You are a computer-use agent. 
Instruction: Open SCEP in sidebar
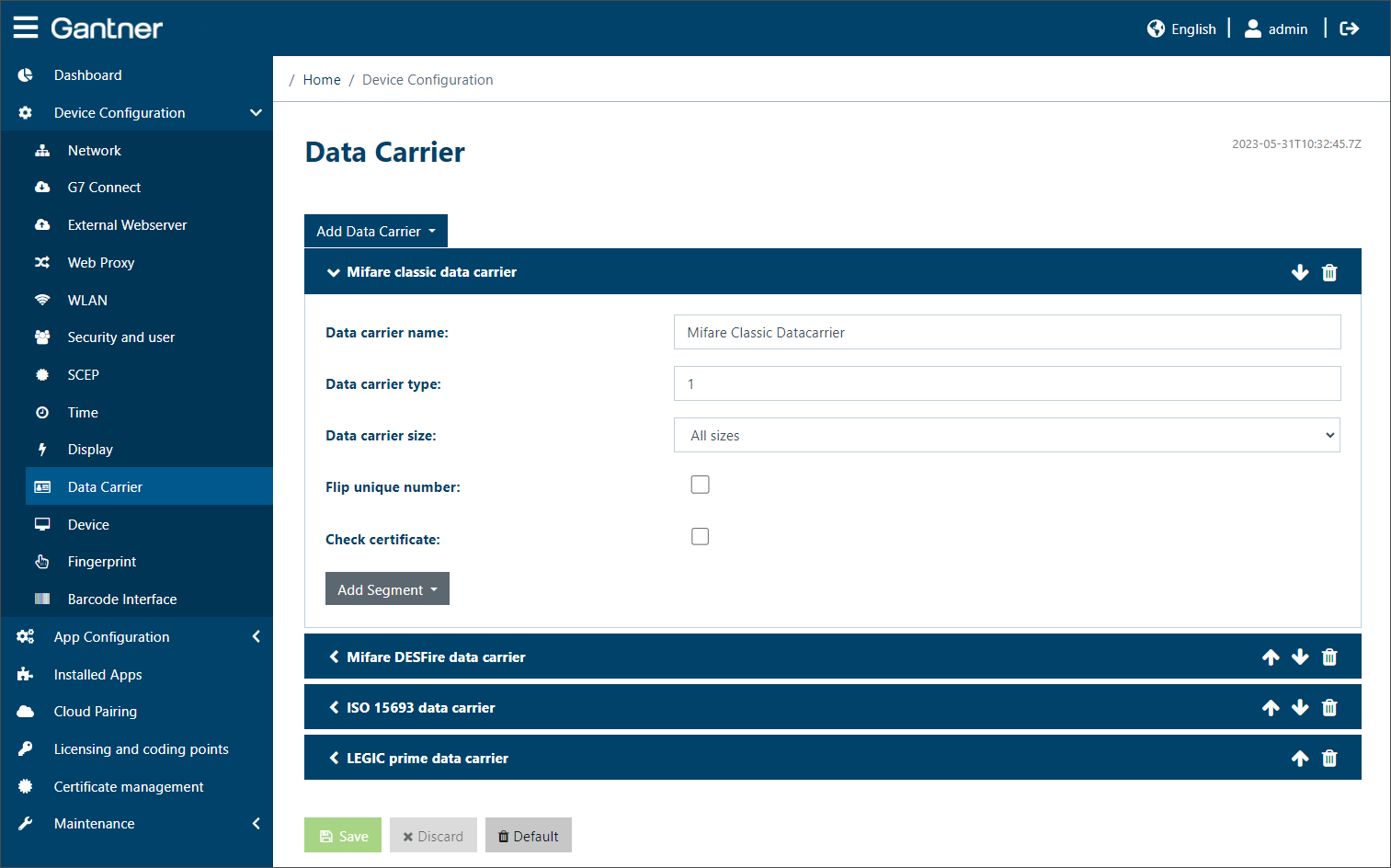(x=83, y=374)
